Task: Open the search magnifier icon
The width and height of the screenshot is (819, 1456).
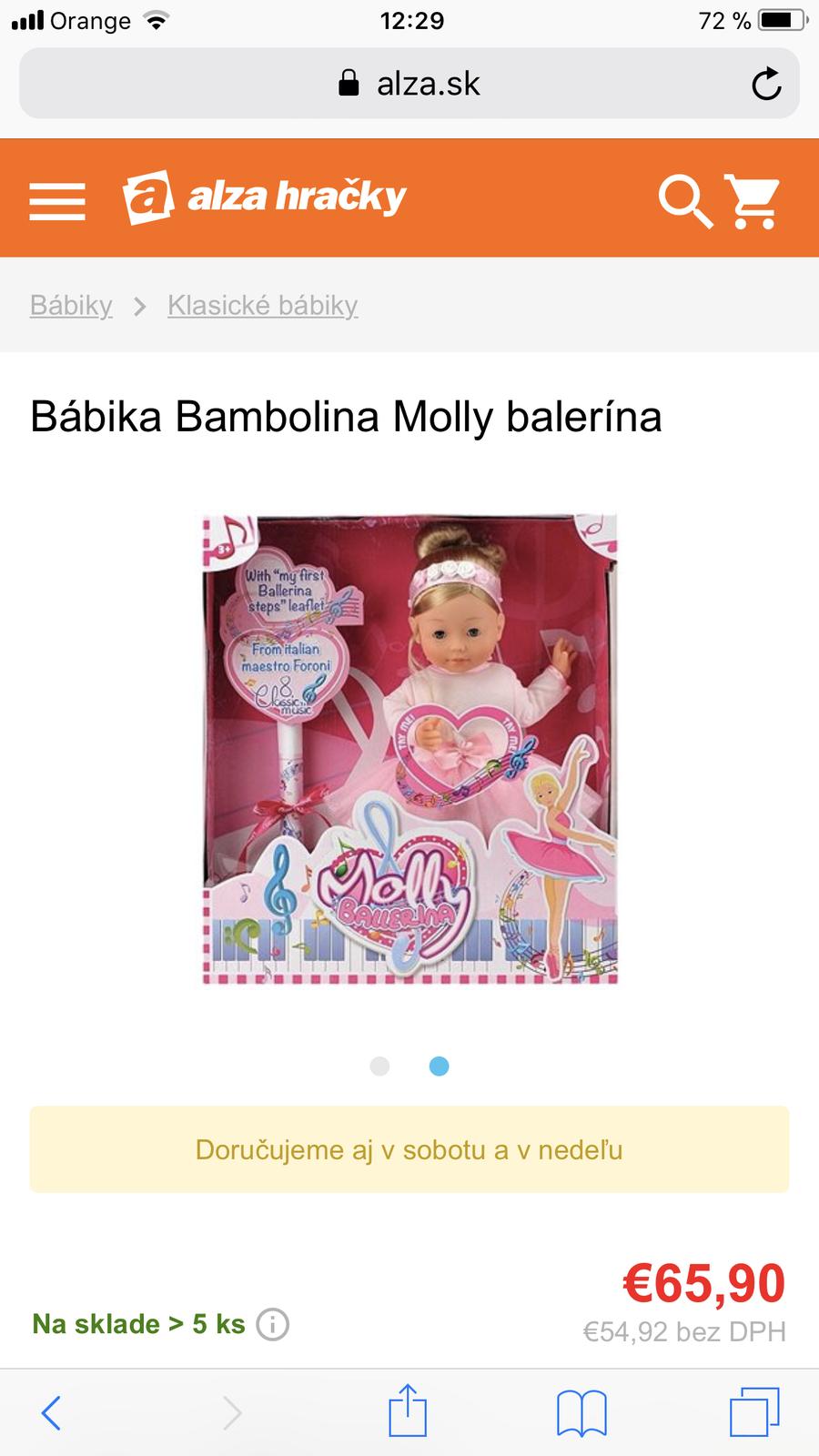Action: (685, 201)
